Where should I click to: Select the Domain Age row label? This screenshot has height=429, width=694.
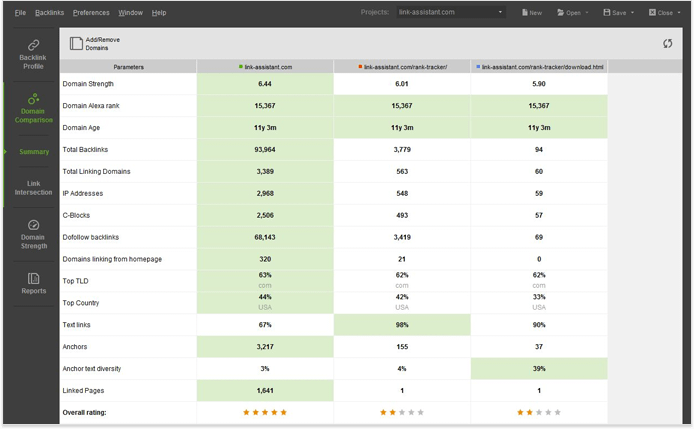coord(81,128)
